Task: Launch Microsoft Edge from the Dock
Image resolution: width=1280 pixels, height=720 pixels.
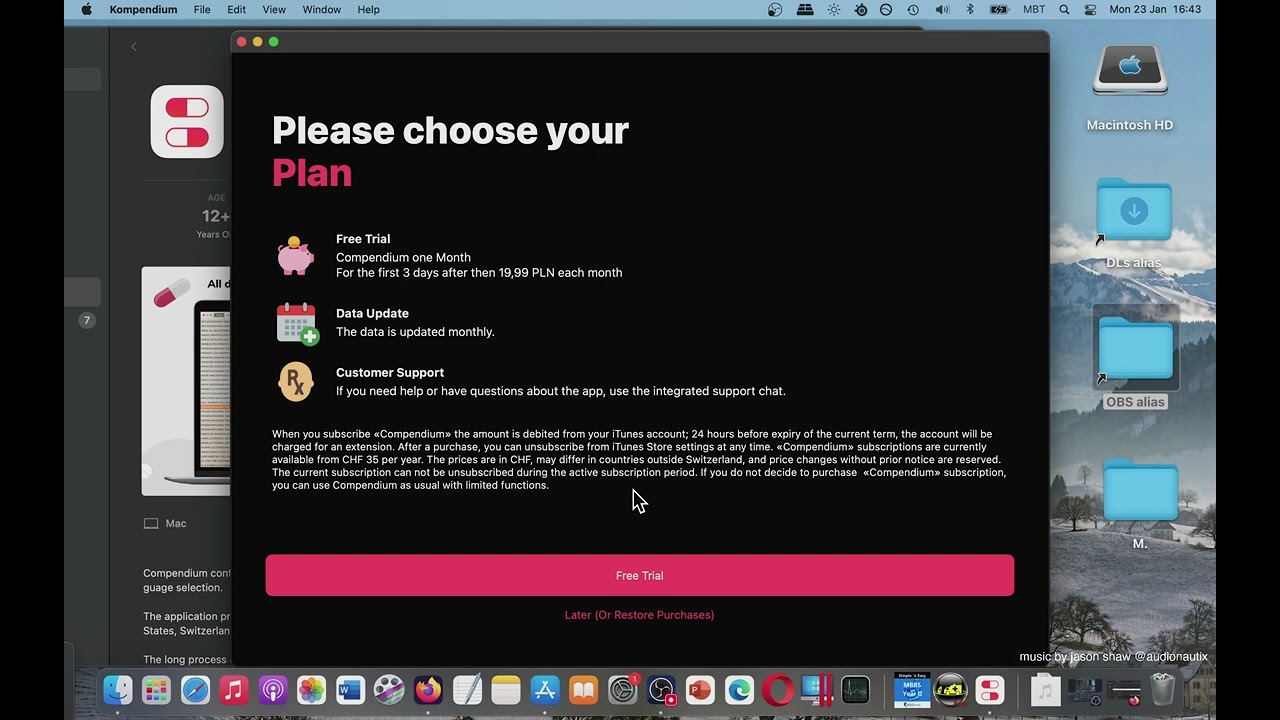Action: pos(739,690)
